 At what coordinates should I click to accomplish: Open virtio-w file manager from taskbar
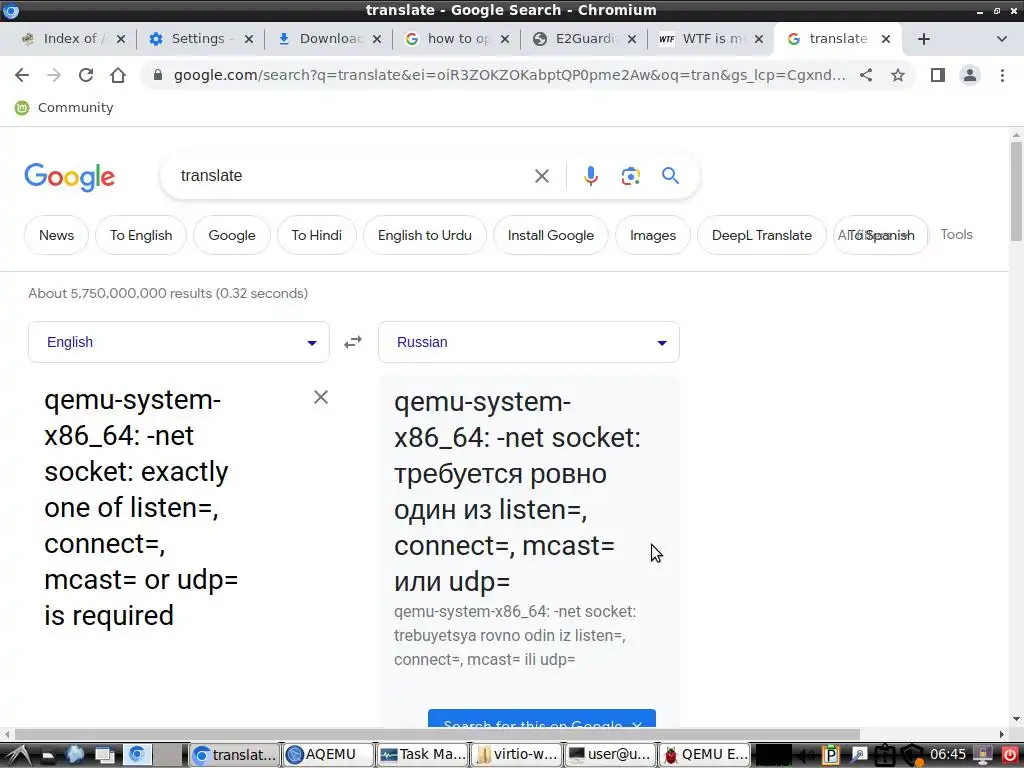point(517,755)
